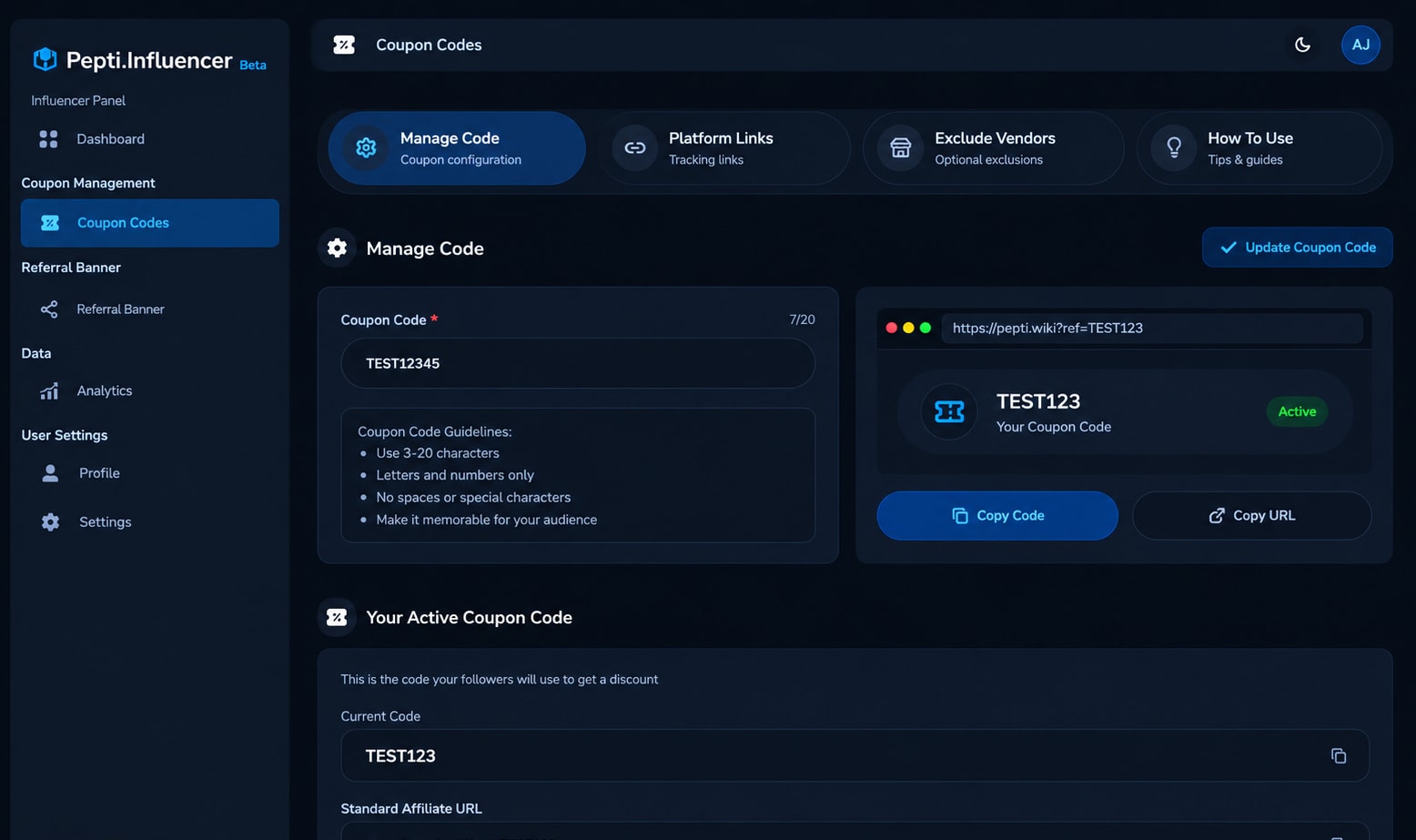The image size is (1416, 840).
Task: Click the Settings gear icon in sidebar
Action: pyautogui.click(x=50, y=522)
